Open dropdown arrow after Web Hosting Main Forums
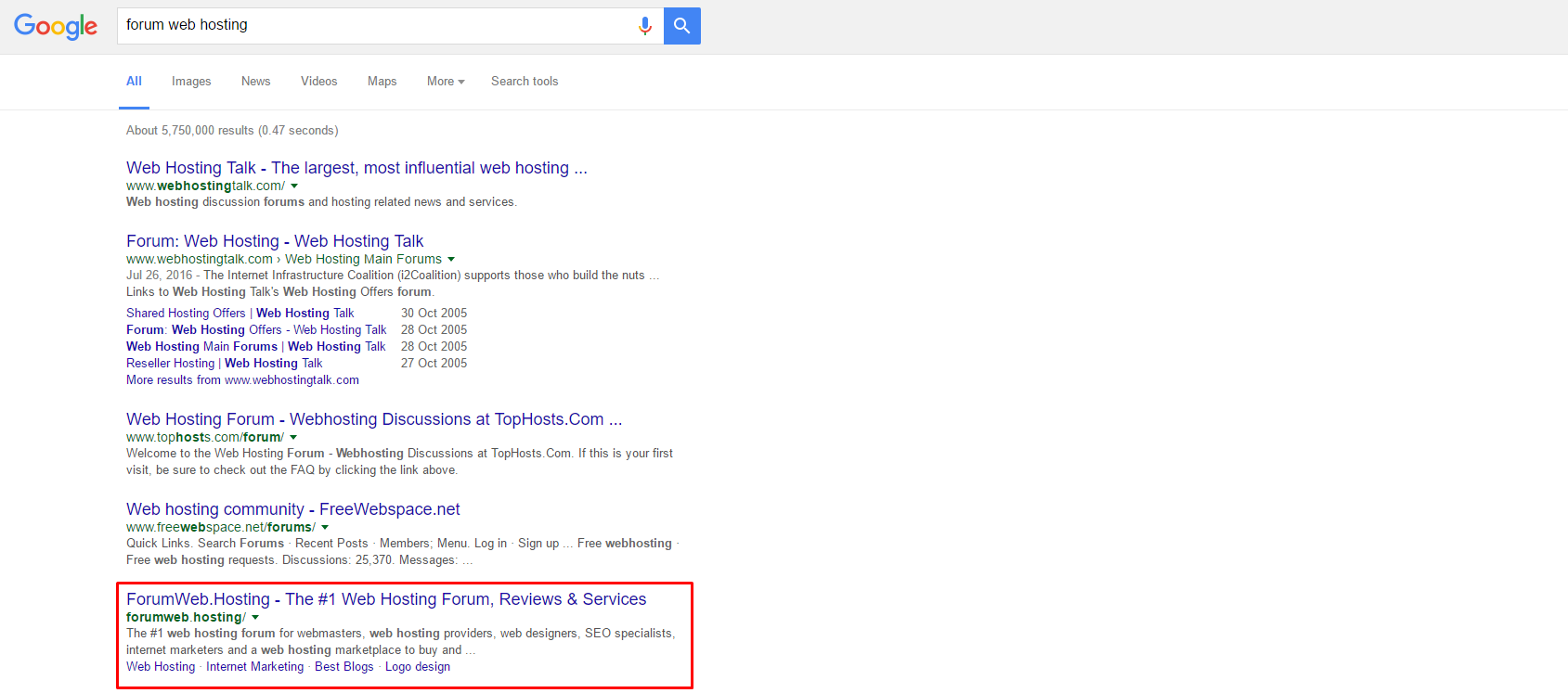The height and width of the screenshot is (693, 1568). [x=451, y=260]
